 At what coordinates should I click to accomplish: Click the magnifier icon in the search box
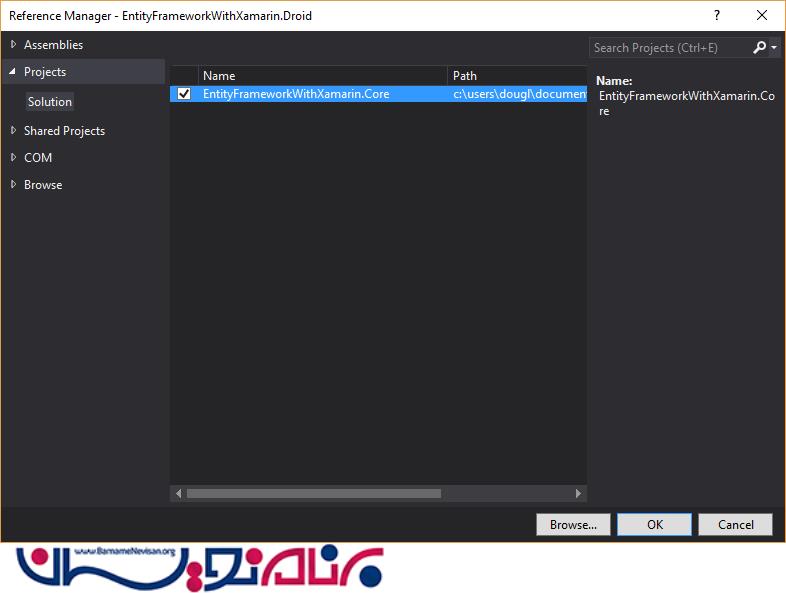click(x=760, y=47)
